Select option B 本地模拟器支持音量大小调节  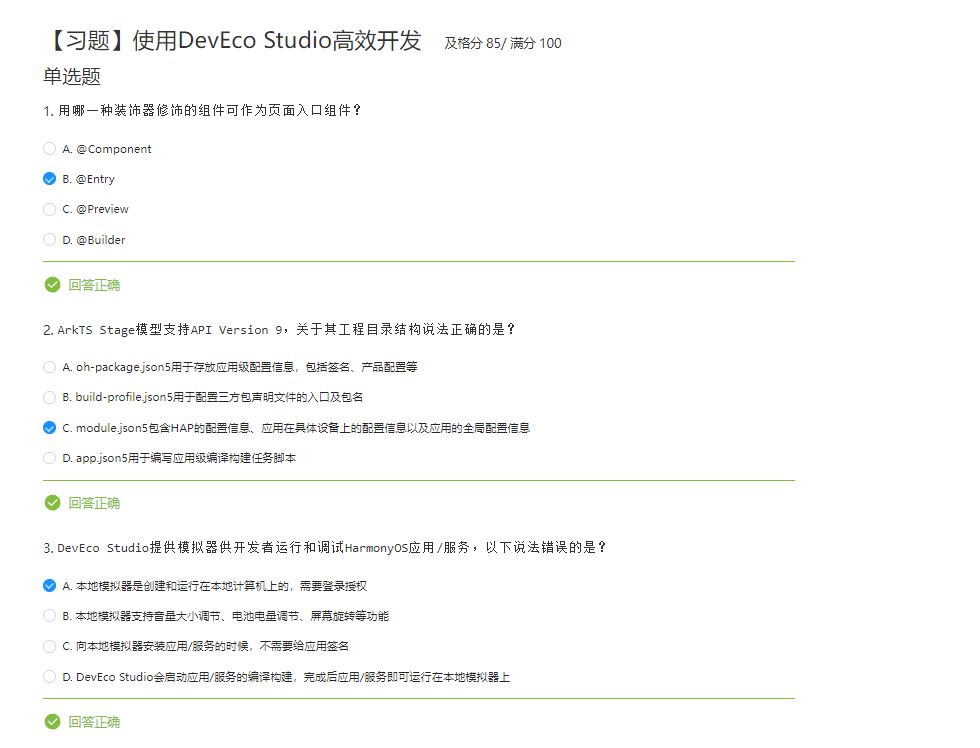(49, 616)
